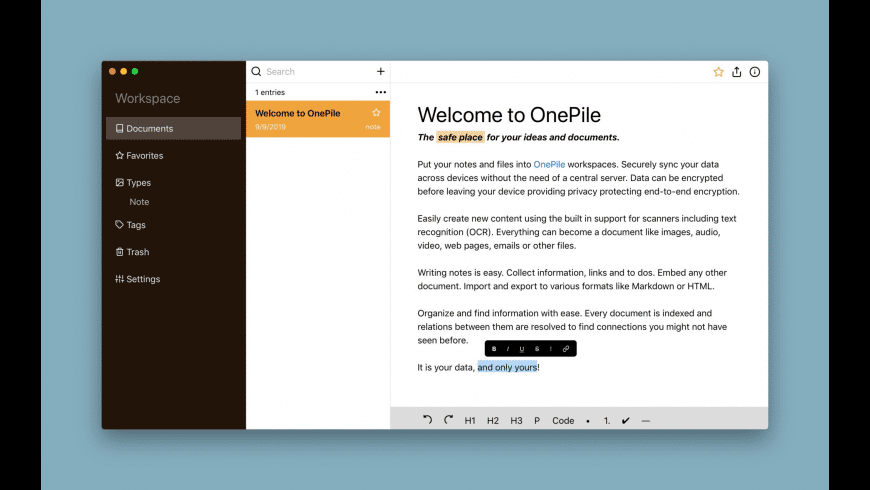This screenshot has width=870, height=490.
Task: Click the Tags label icon
Action: click(119, 224)
